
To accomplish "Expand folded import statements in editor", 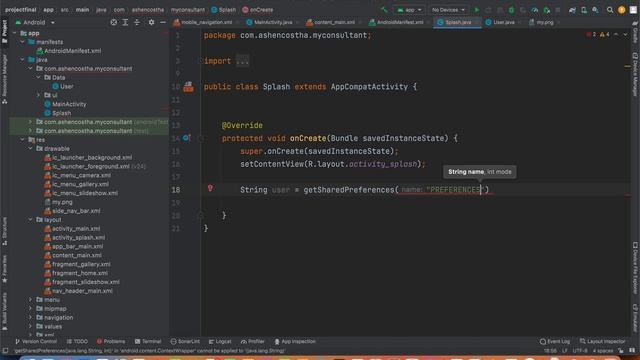I will pos(242,61).
